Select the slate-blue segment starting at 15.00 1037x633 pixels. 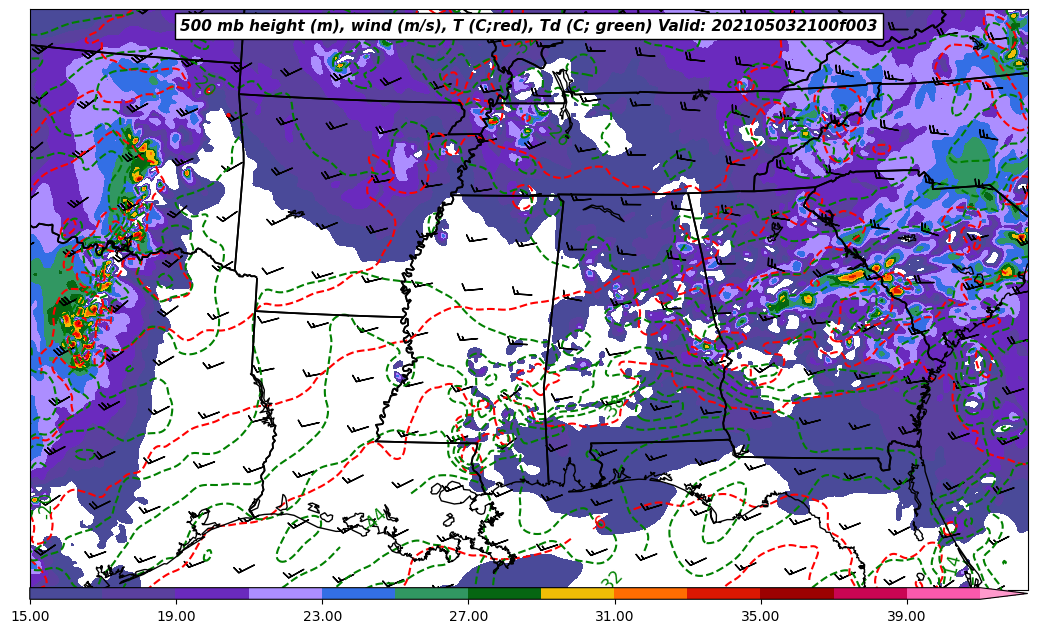coord(66,593)
